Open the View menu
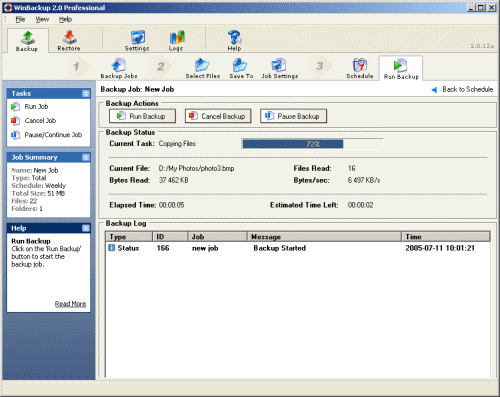 pos(42,19)
